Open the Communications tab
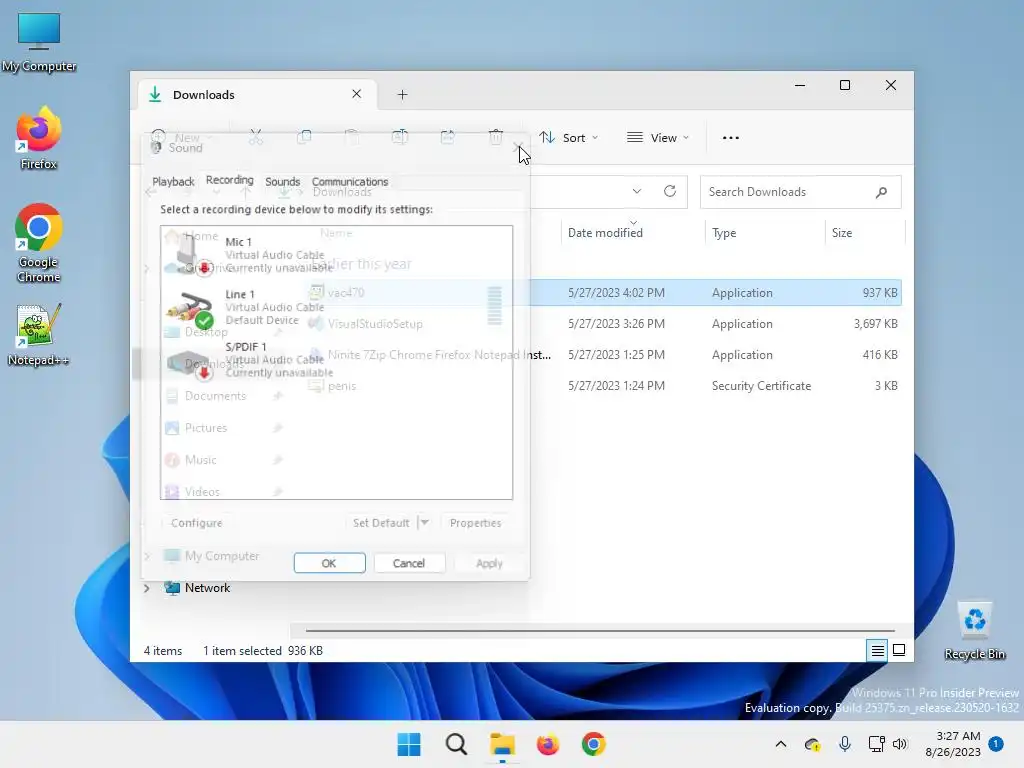Screen dimensions: 1024x768 point(349,182)
